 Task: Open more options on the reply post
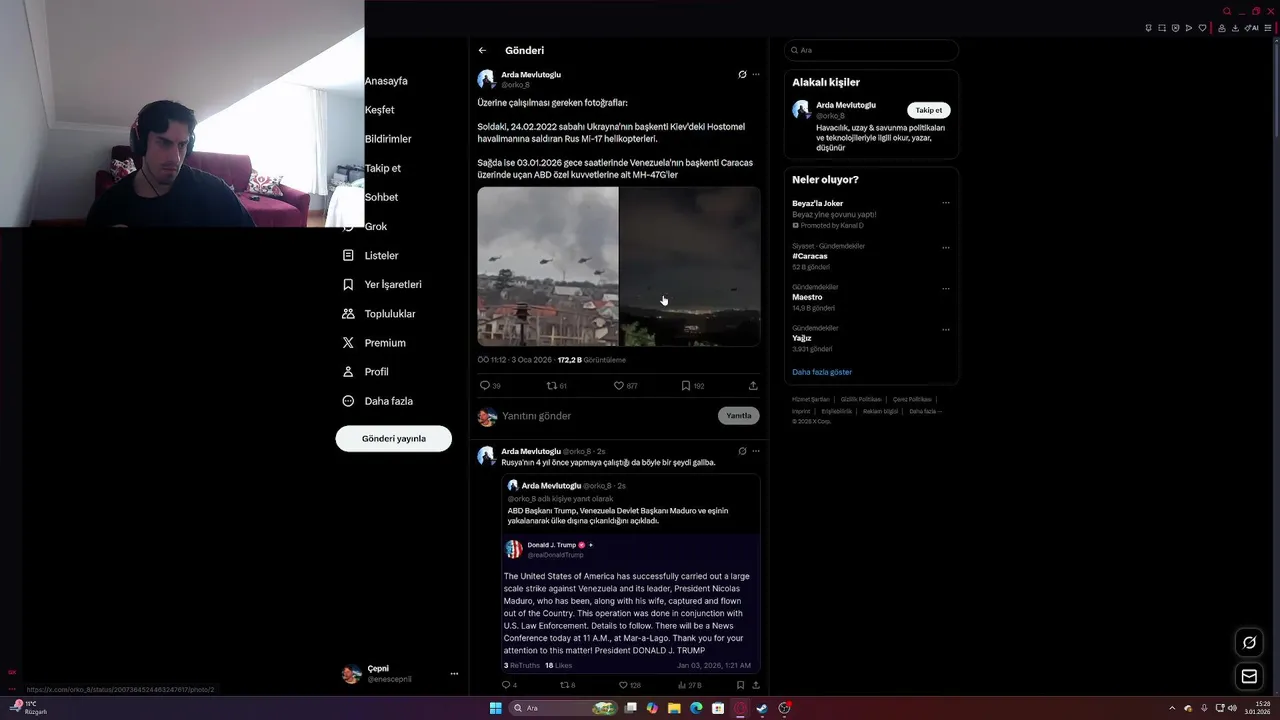click(756, 451)
